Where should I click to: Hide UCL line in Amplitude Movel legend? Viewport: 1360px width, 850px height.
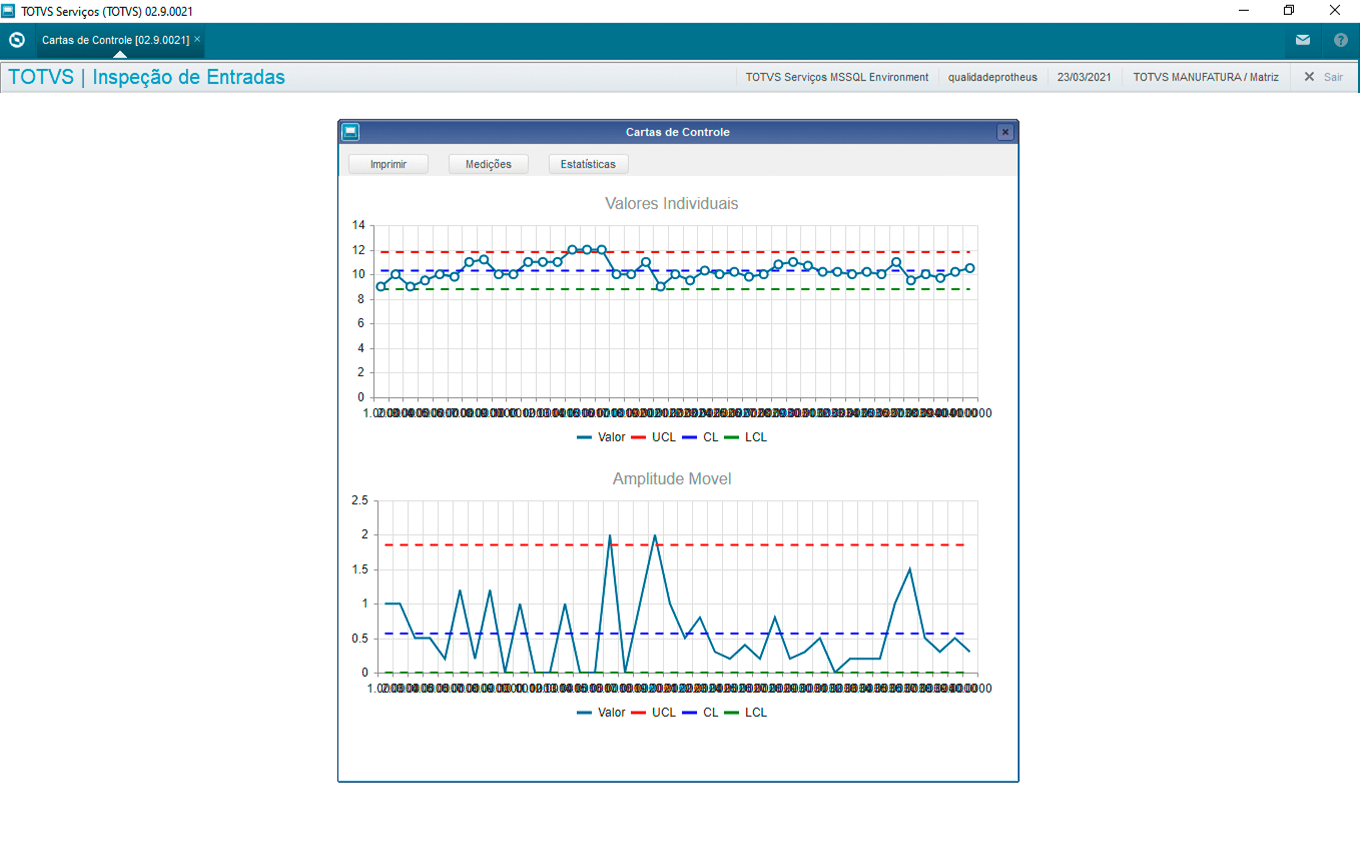663,713
